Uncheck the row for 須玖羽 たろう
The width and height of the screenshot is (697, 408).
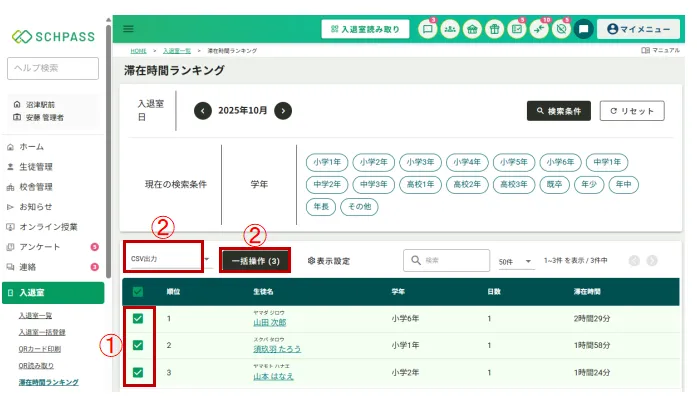click(x=139, y=345)
